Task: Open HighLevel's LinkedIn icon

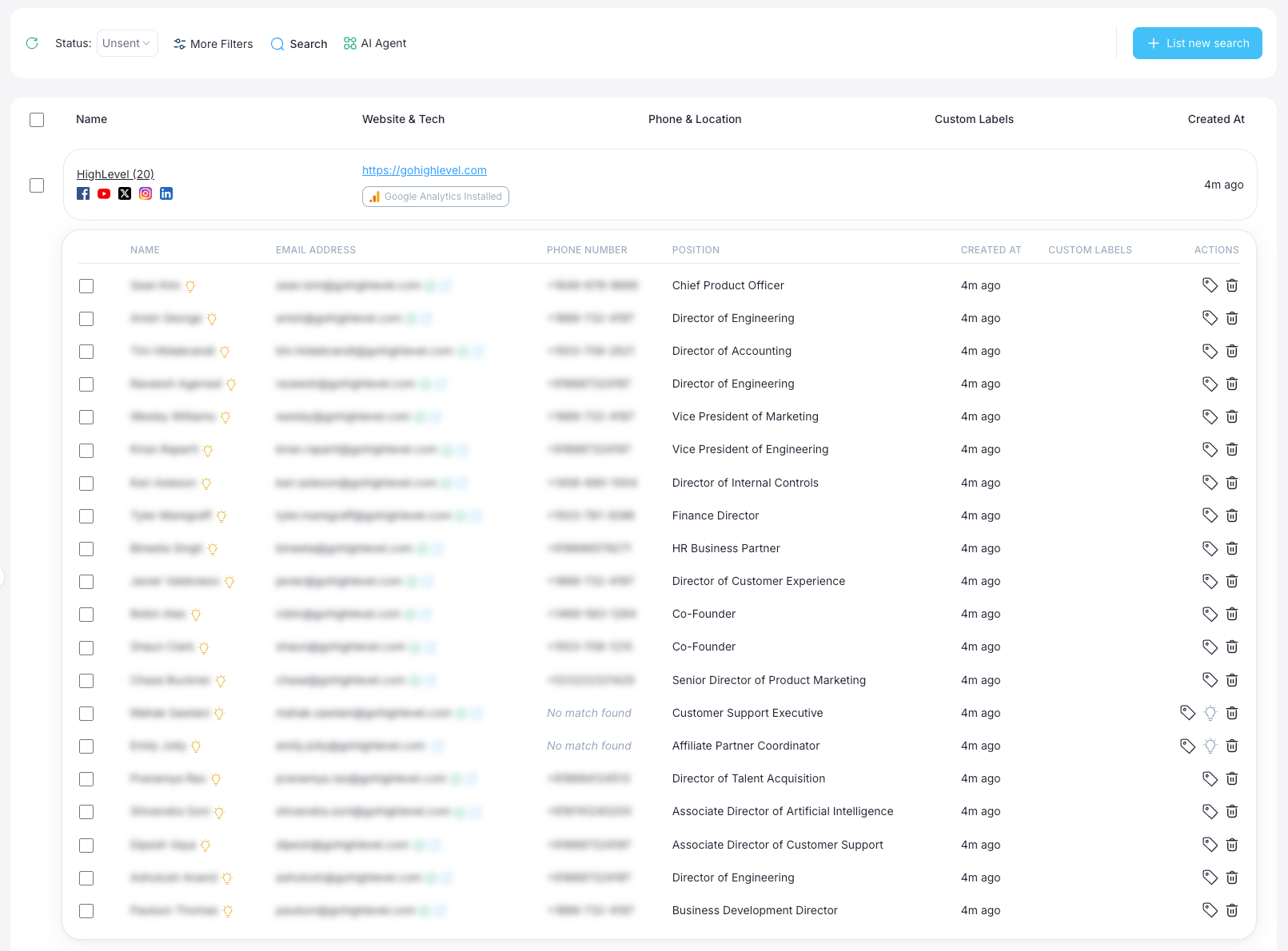Action: 166,193
